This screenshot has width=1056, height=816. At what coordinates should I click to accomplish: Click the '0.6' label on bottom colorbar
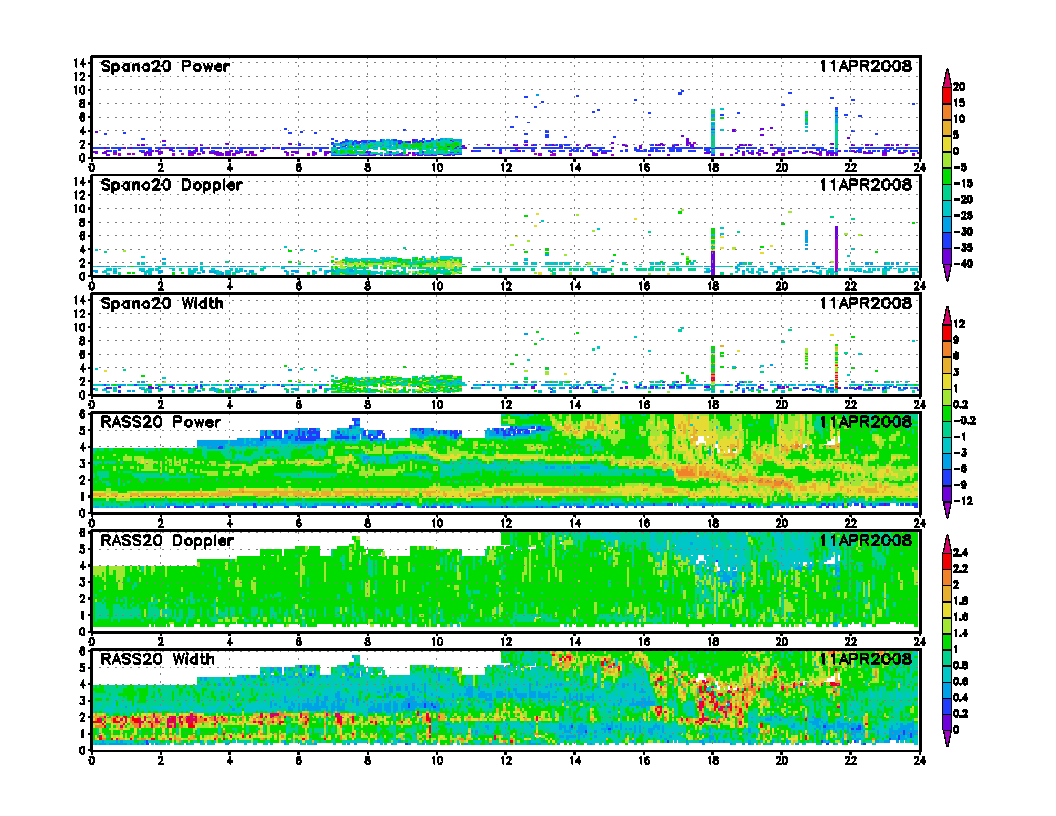coord(960,681)
